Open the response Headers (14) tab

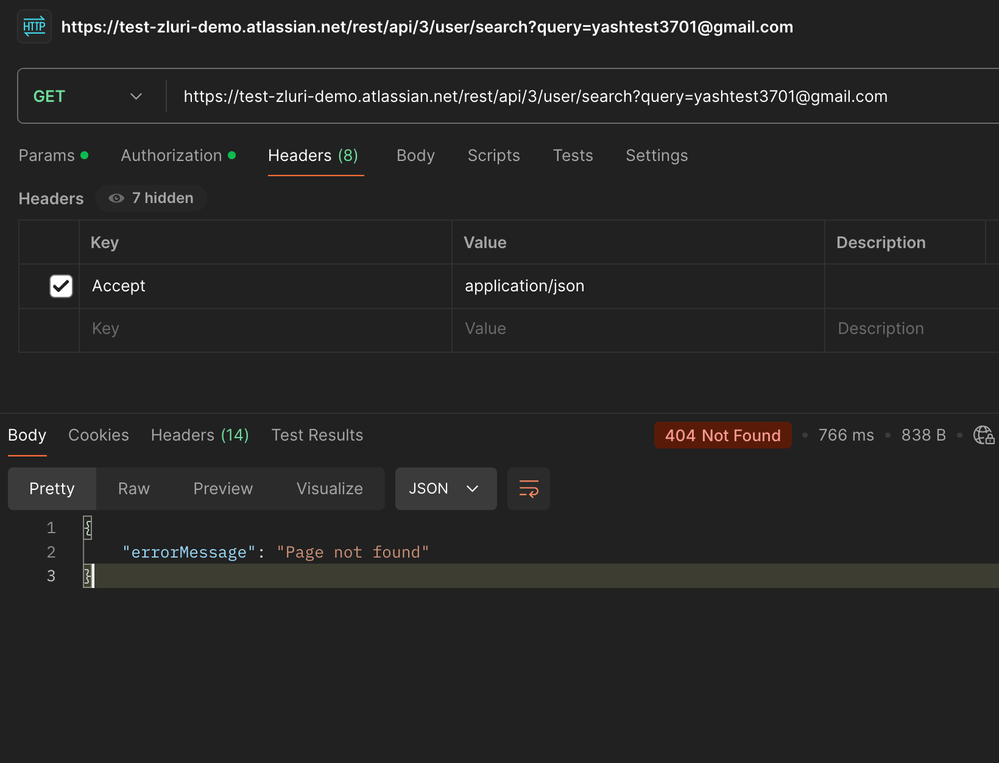point(199,435)
